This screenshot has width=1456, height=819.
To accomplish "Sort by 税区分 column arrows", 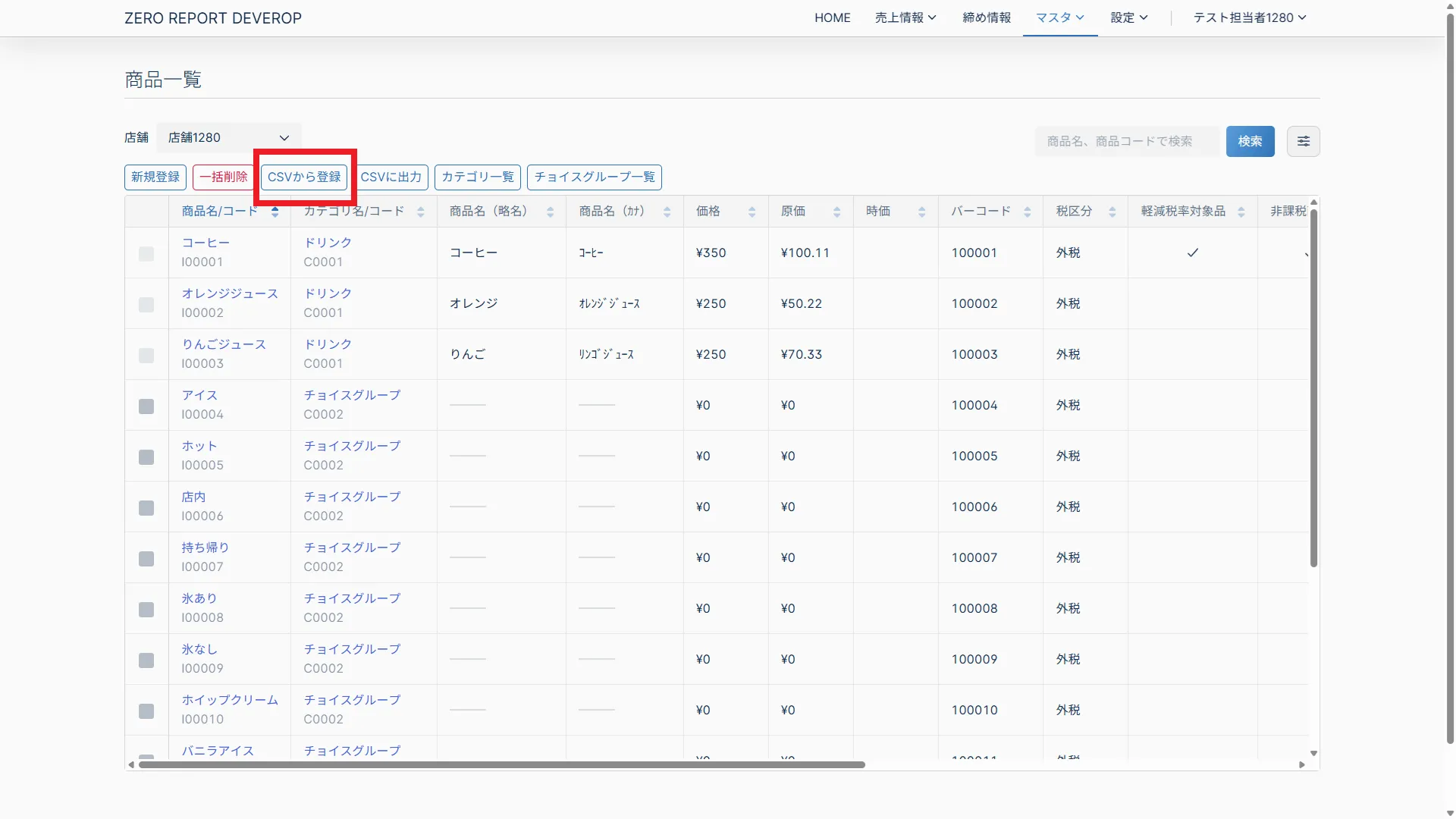I will [x=1112, y=212].
